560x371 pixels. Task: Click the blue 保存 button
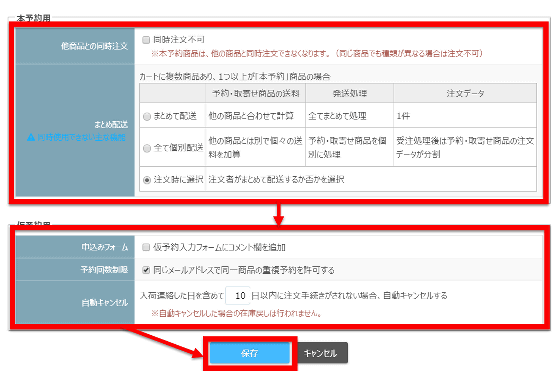click(250, 353)
